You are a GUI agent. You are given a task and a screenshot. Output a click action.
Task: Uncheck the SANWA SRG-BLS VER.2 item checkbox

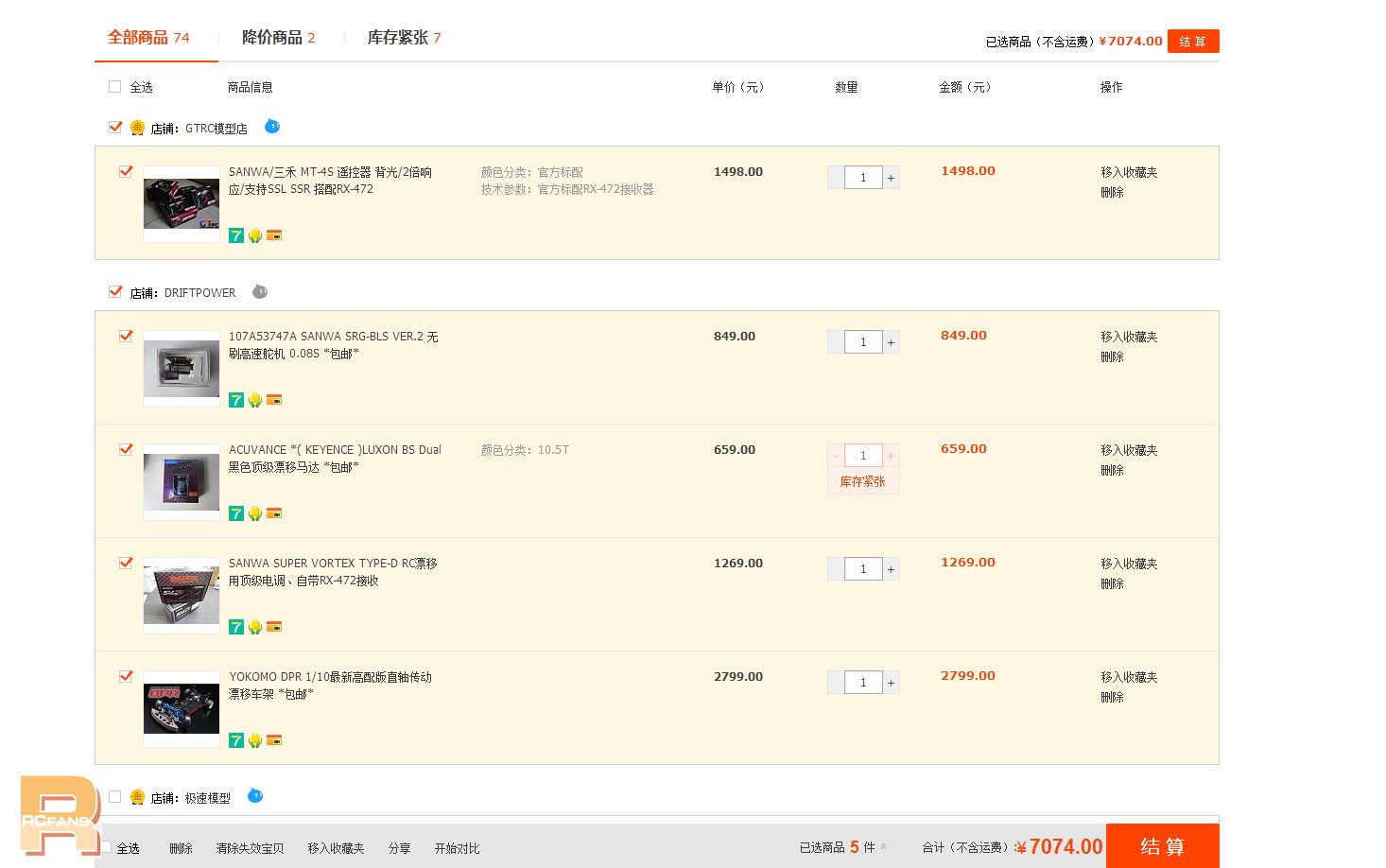pos(126,336)
